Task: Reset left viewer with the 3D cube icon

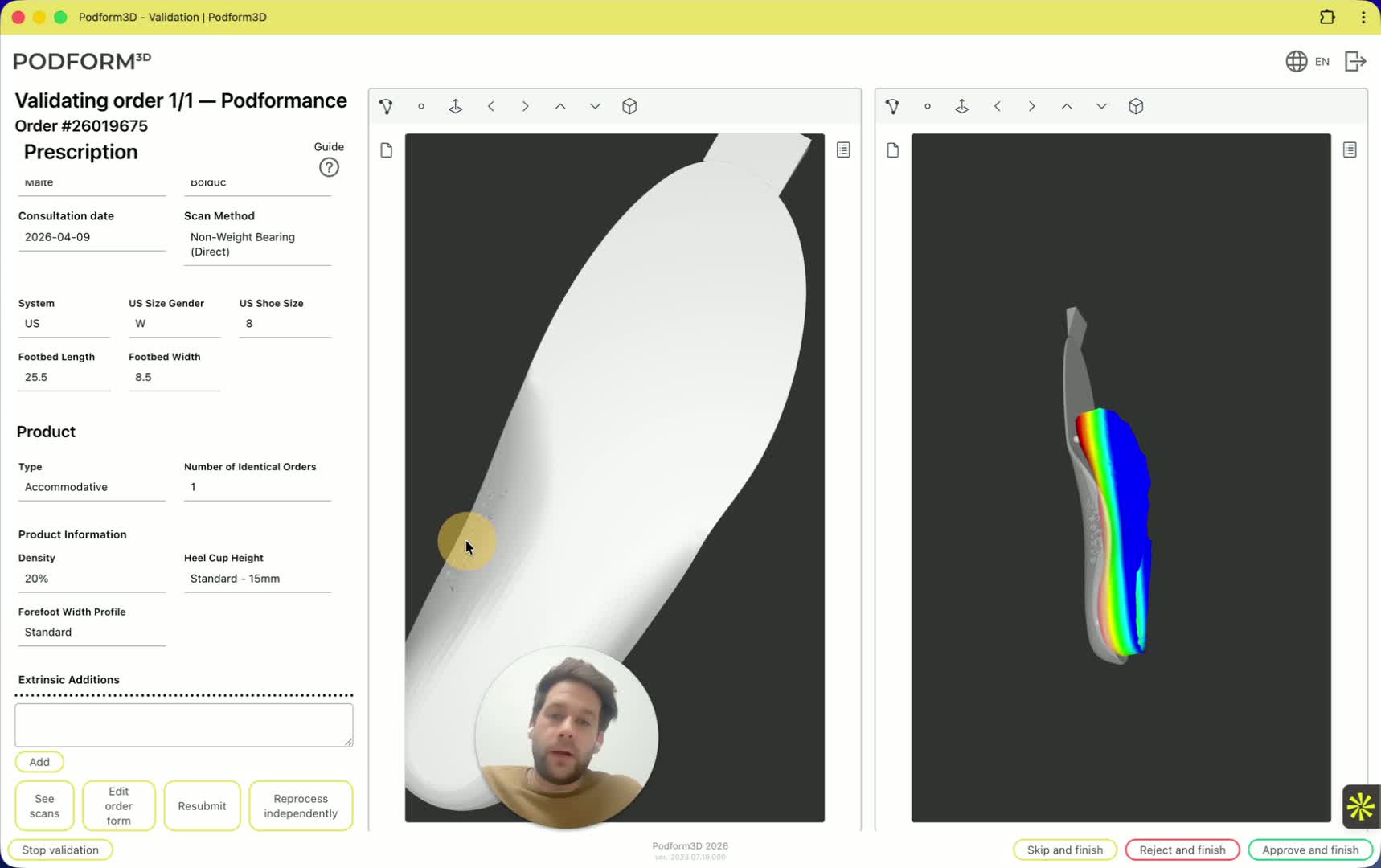Action: [629, 106]
